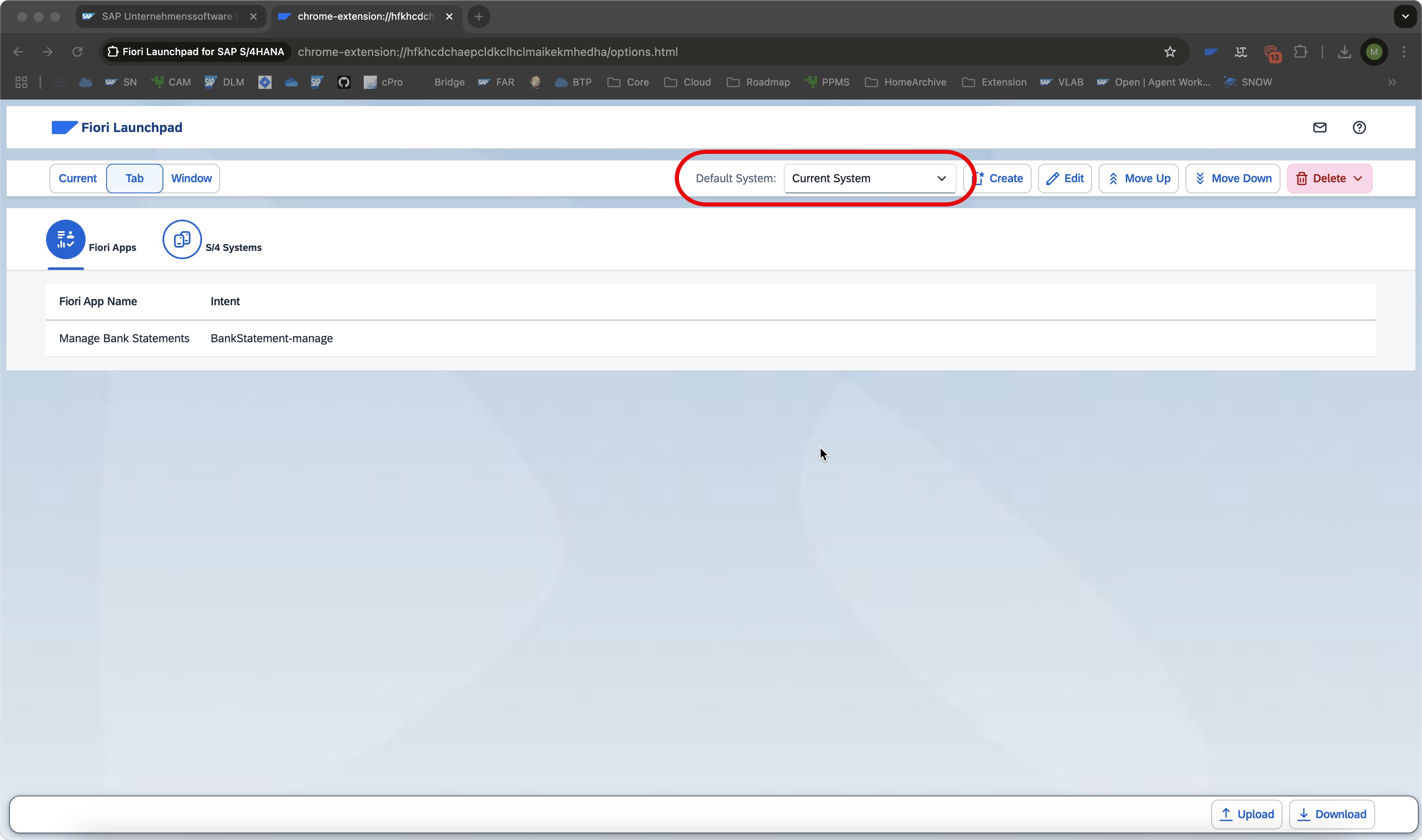Open the SNOW bookmark
The image size is (1422, 840).
click(1248, 82)
